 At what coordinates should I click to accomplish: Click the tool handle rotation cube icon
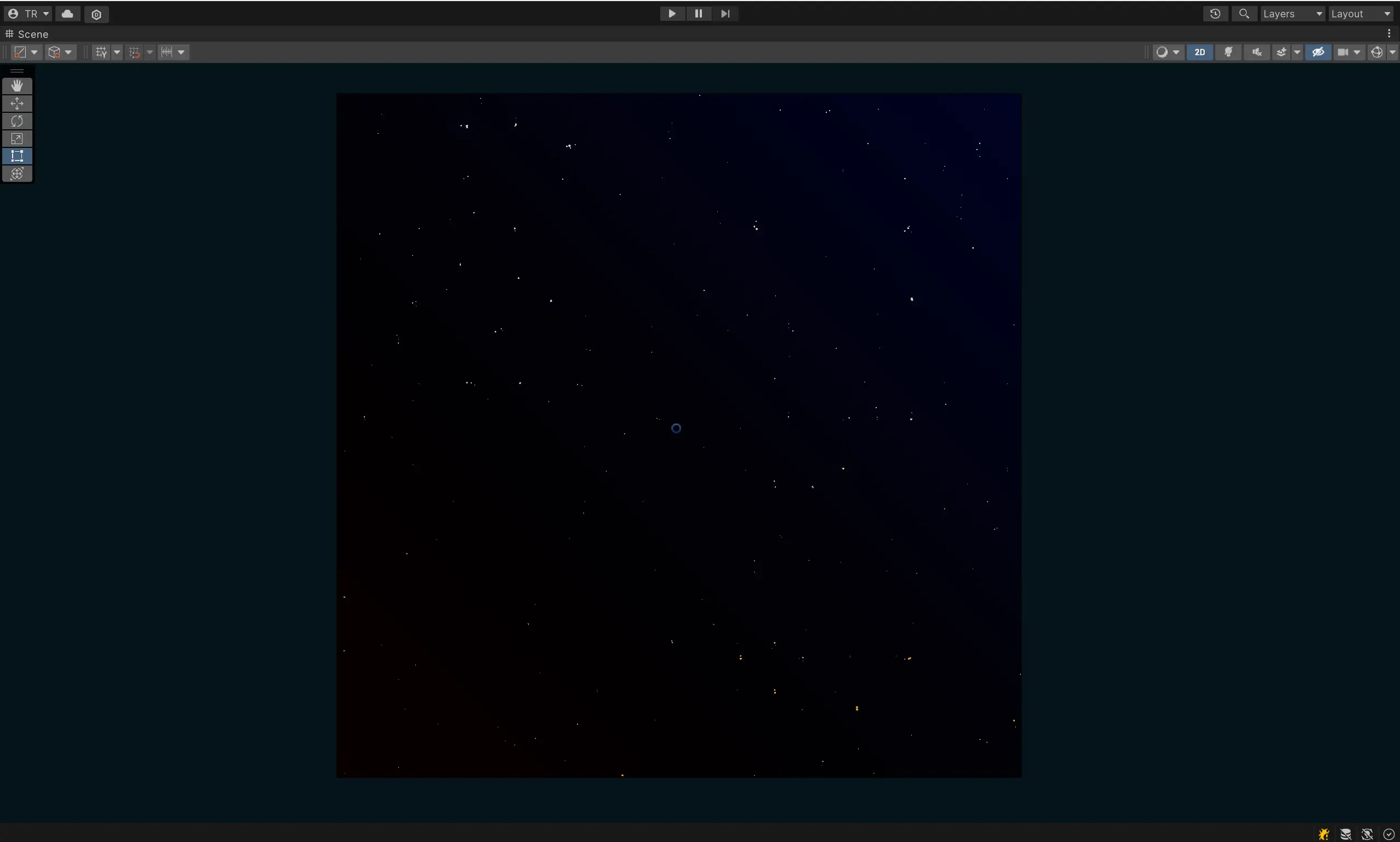[x=54, y=52]
